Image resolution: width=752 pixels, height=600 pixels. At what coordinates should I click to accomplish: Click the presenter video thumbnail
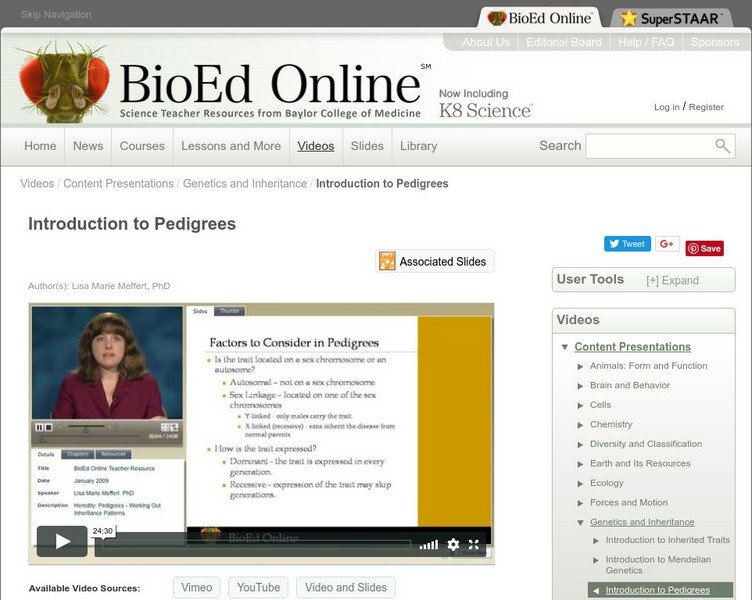click(x=107, y=363)
